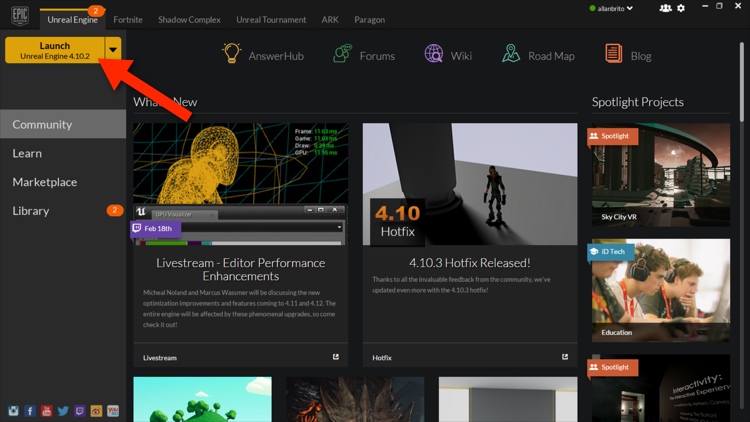This screenshot has height=422, width=750.
Task: Open the gray room news thumbnail
Action: (508, 399)
